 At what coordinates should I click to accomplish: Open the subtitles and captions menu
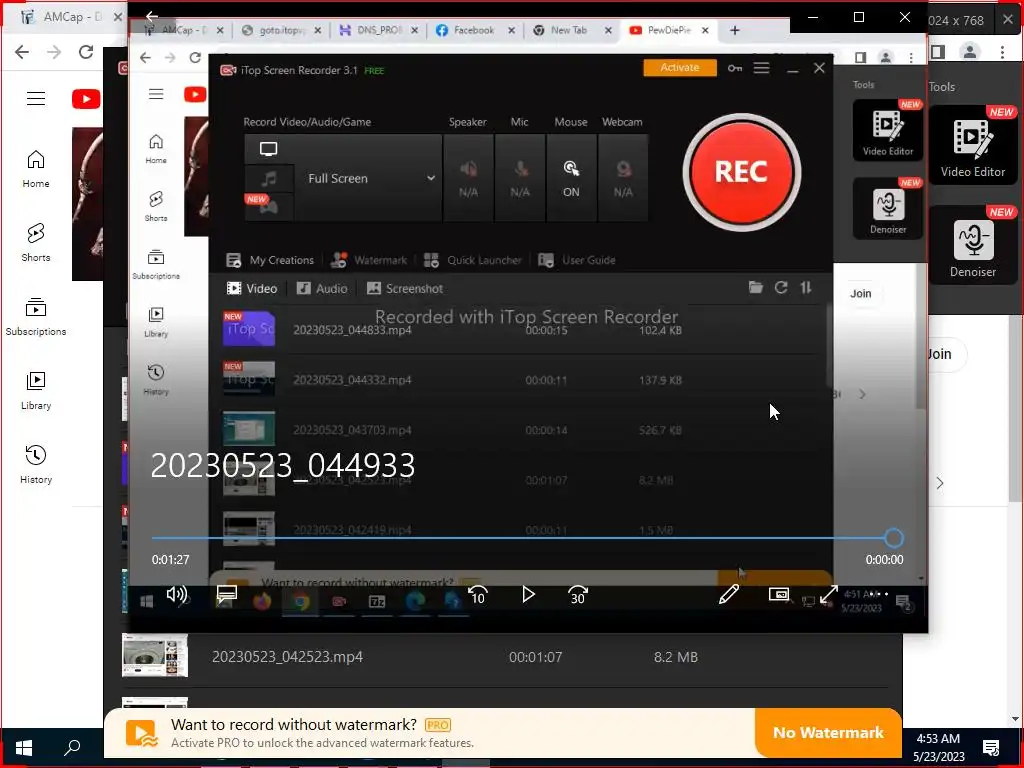point(227,594)
